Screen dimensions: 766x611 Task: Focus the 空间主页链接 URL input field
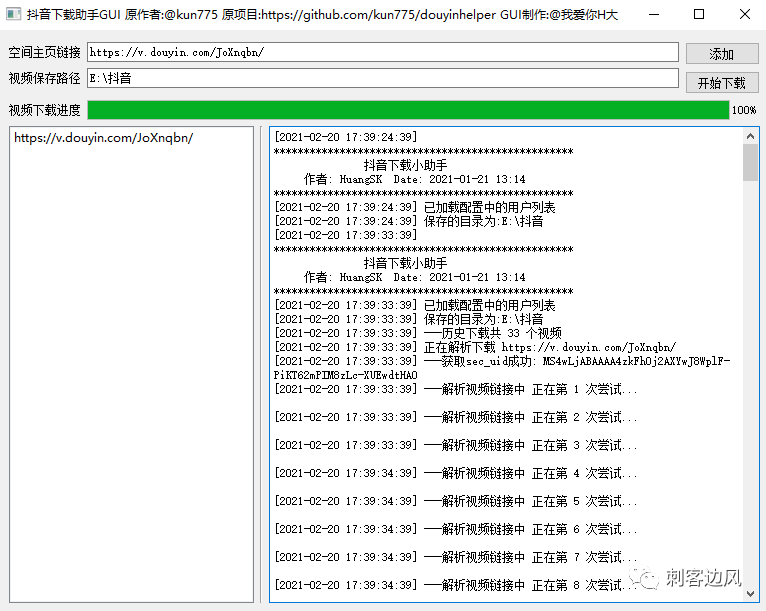(383, 52)
